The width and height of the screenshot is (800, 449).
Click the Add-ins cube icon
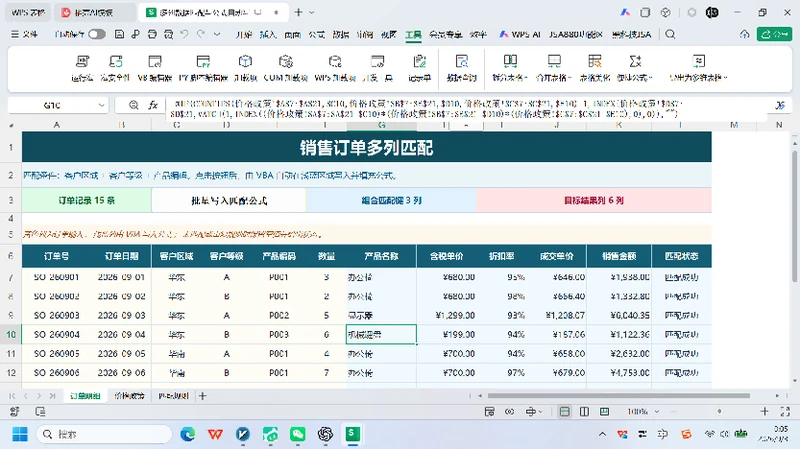[245, 62]
